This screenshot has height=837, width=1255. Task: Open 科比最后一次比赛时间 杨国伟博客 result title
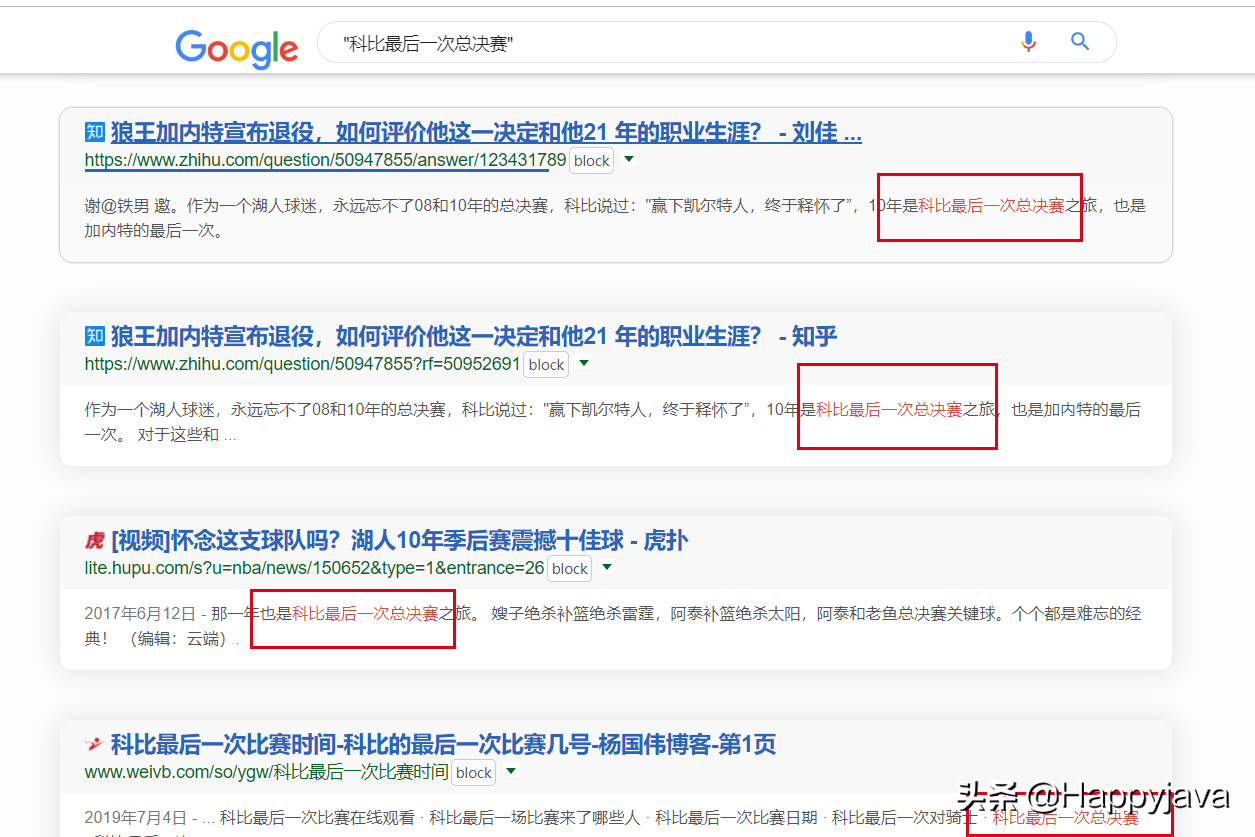443,745
